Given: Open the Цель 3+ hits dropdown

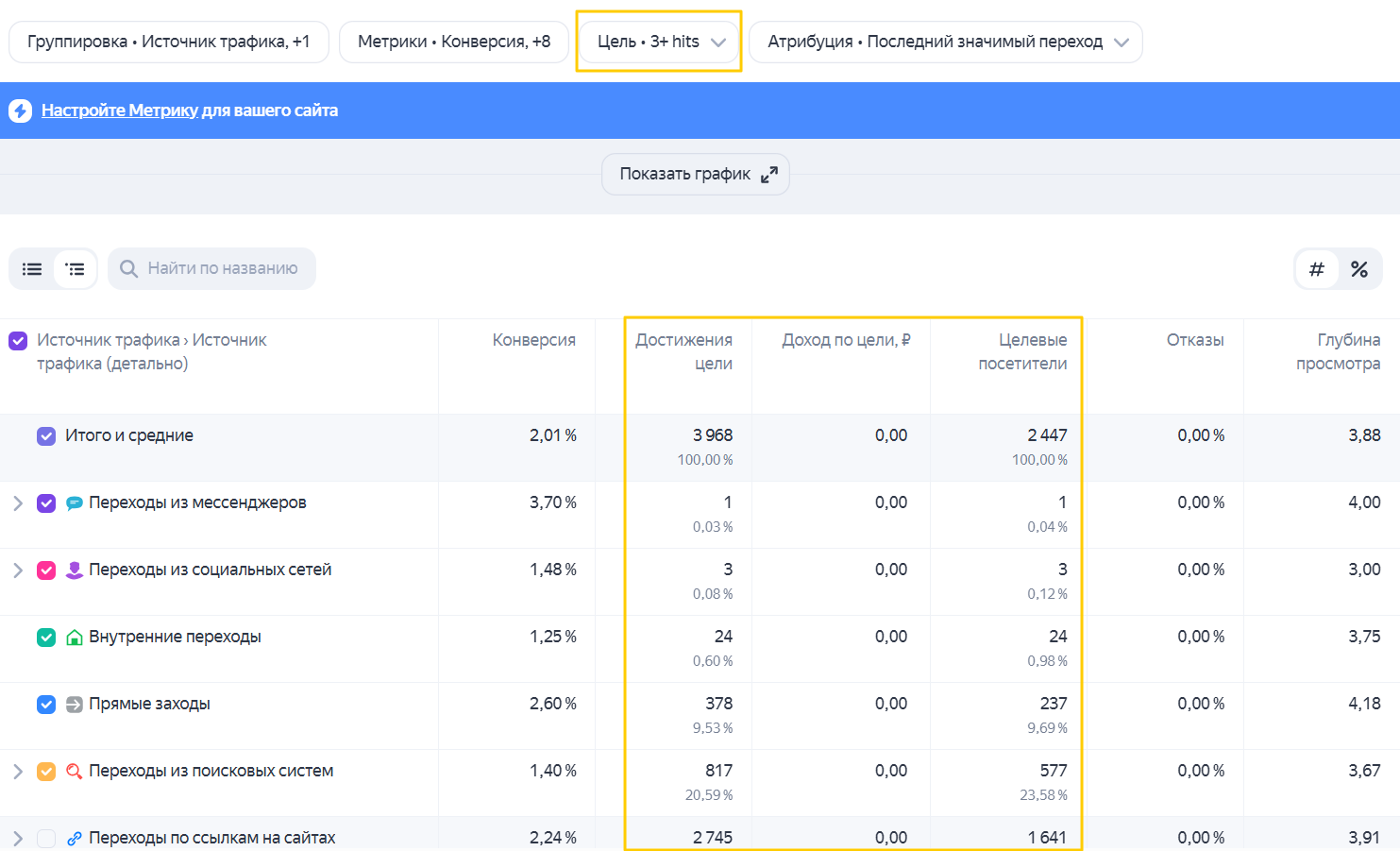Looking at the screenshot, I should [x=659, y=42].
